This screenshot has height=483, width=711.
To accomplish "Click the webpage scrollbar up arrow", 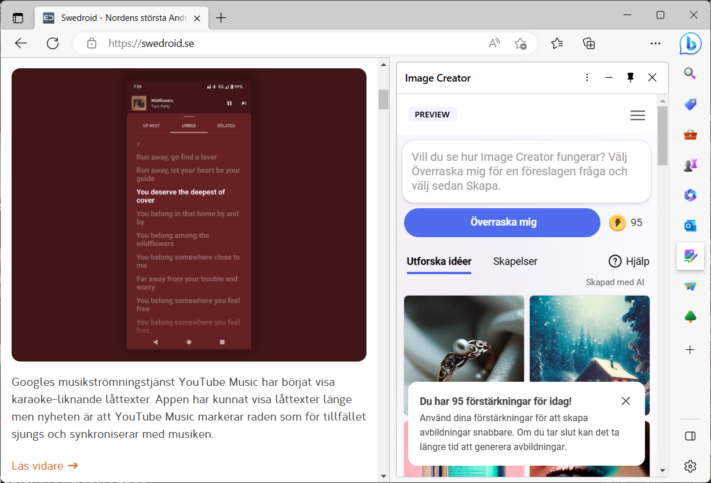I will click(384, 65).
